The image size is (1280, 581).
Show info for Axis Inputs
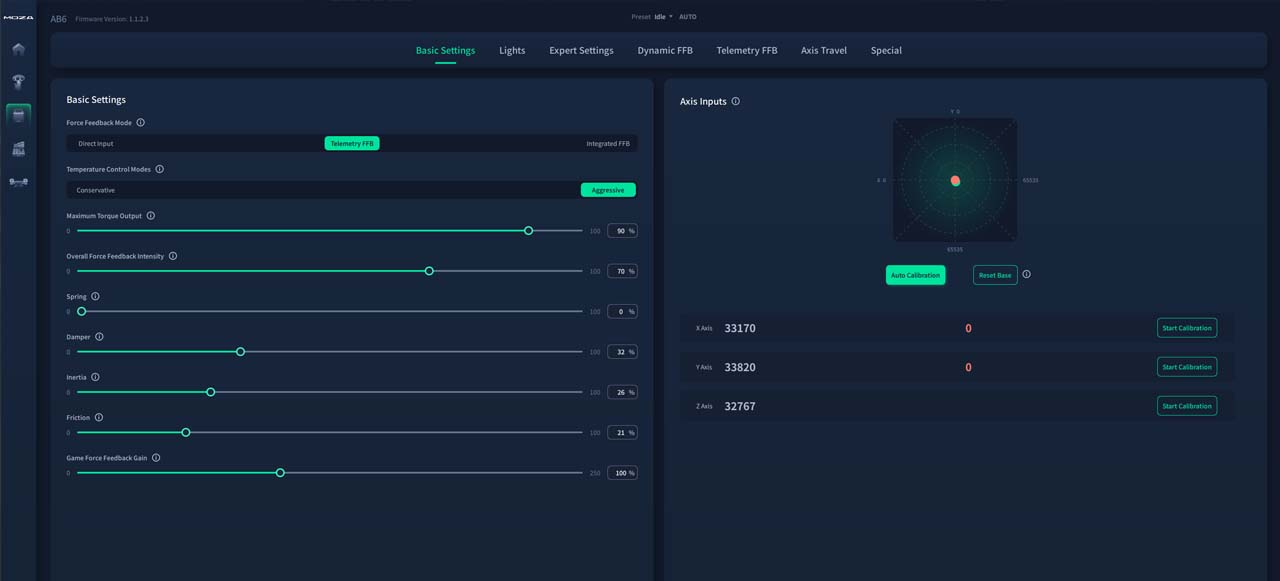tap(736, 101)
